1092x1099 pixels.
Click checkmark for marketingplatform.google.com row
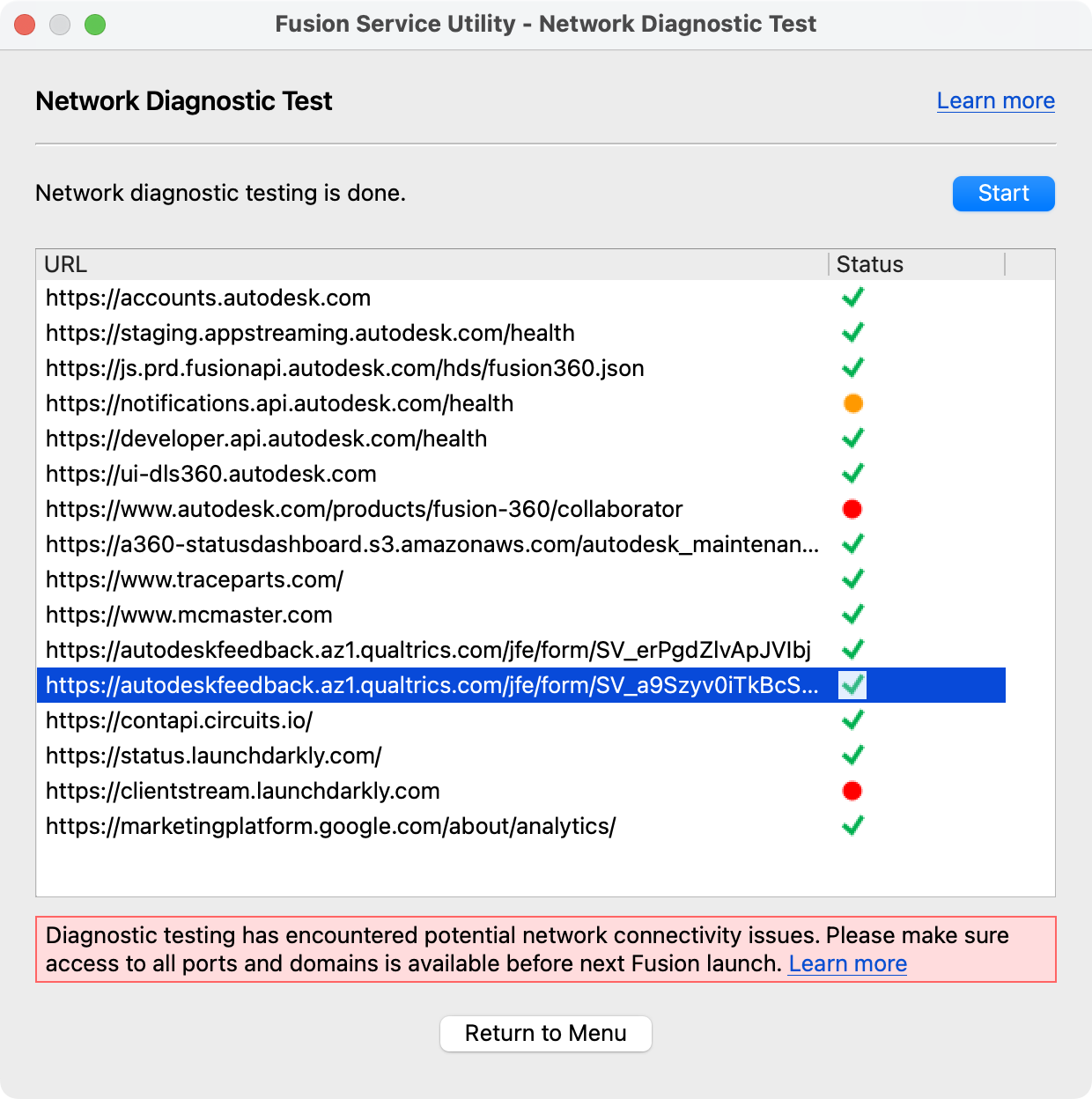[852, 826]
